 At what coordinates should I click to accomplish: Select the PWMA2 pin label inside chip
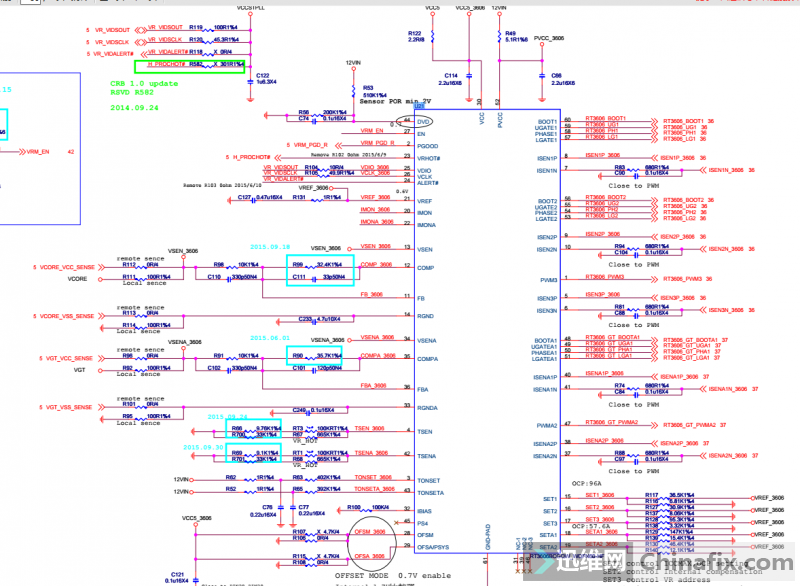coord(546,426)
